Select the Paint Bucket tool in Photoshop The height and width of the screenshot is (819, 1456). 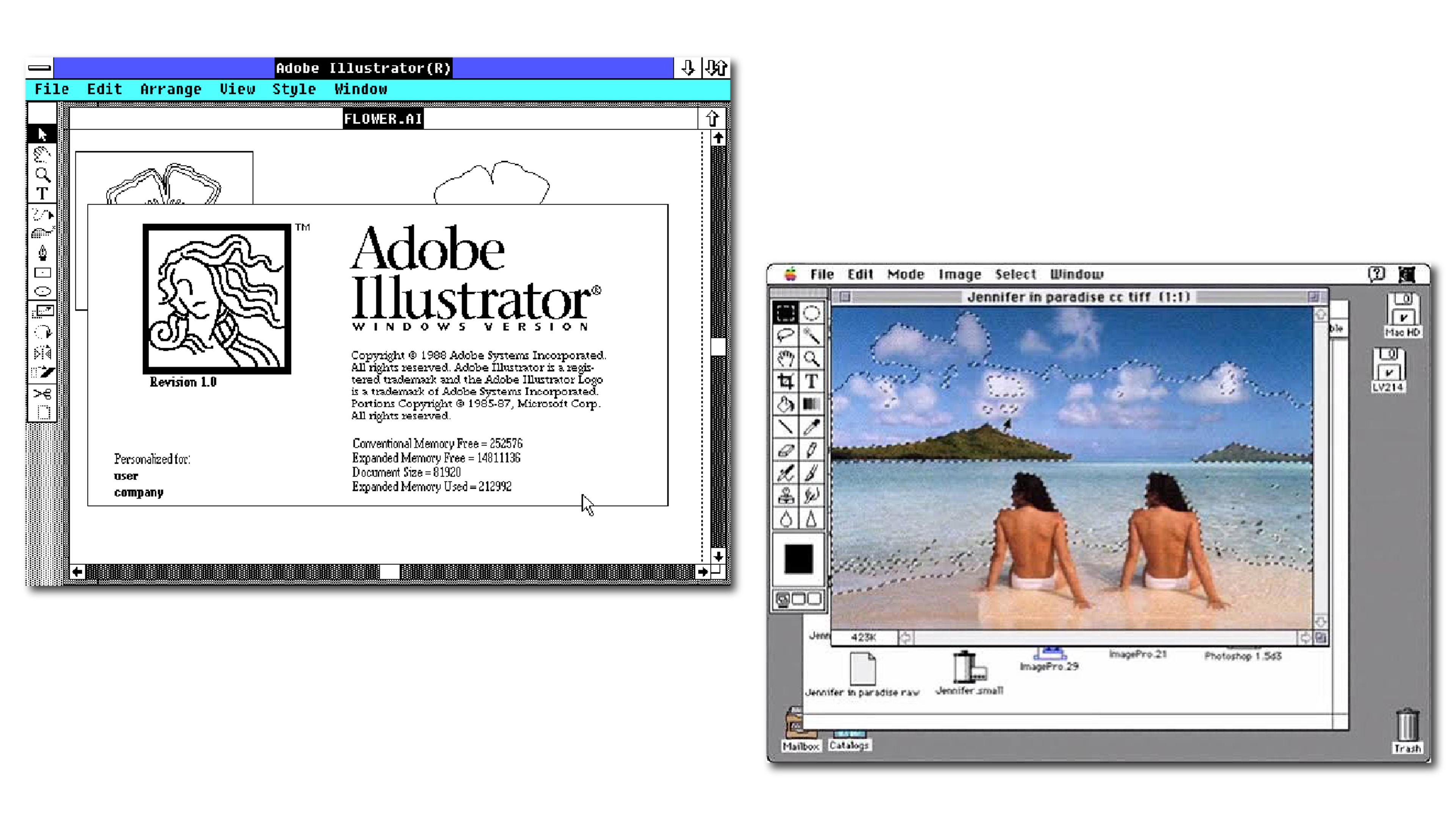coord(786,404)
